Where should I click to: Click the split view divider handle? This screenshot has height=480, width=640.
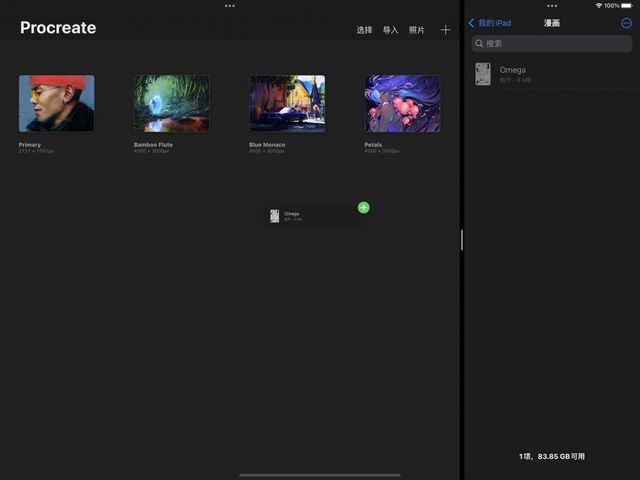(x=462, y=240)
